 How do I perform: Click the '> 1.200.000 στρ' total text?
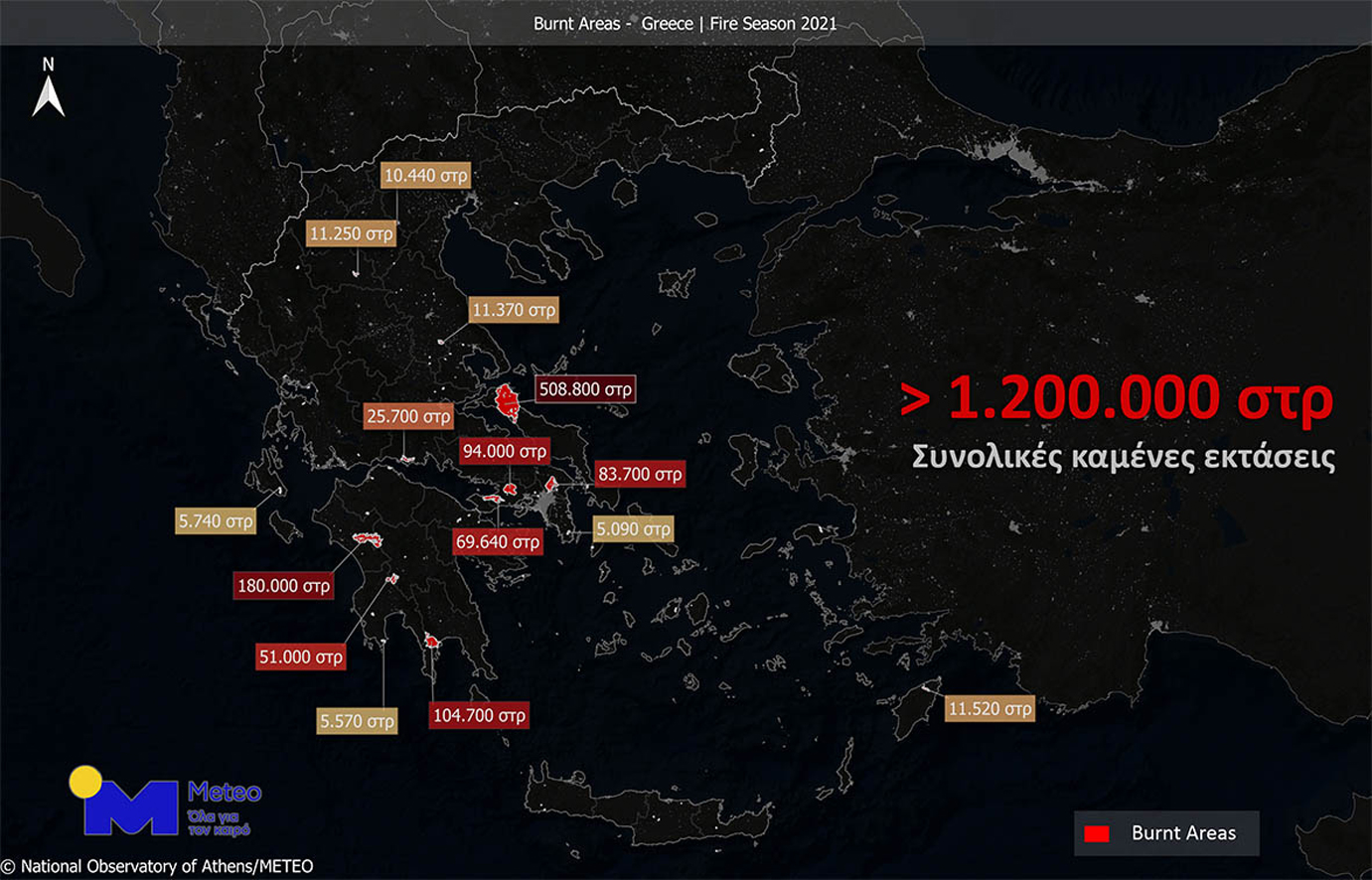pos(1117,399)
